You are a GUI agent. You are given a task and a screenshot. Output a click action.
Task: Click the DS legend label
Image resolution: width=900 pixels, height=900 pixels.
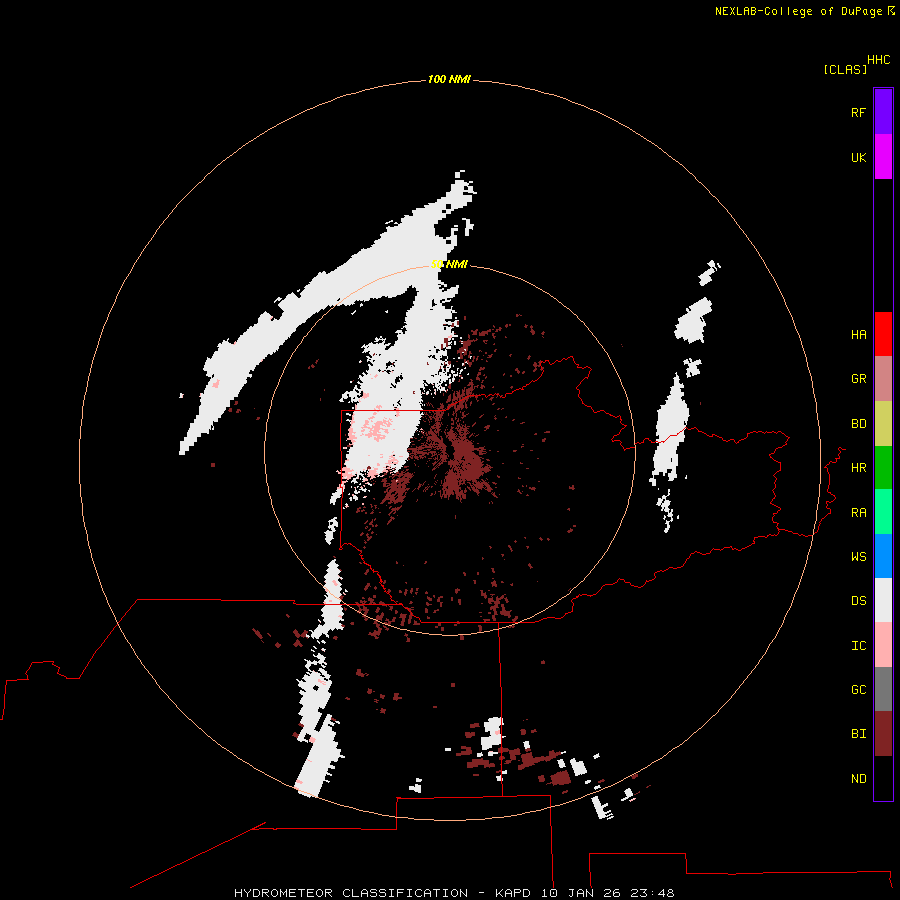(x=858, y=601)
